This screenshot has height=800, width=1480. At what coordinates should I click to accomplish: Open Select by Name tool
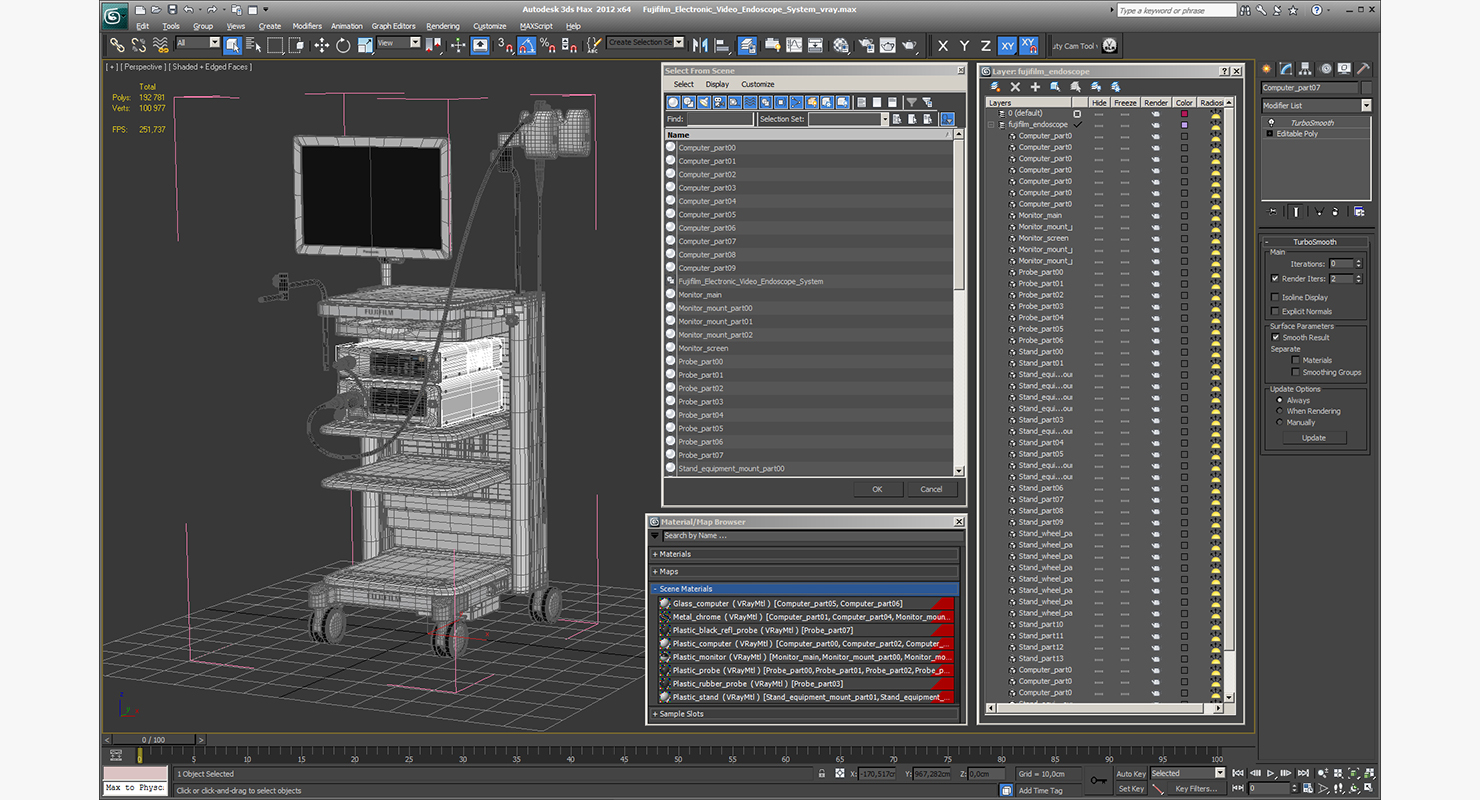(253, 45)
